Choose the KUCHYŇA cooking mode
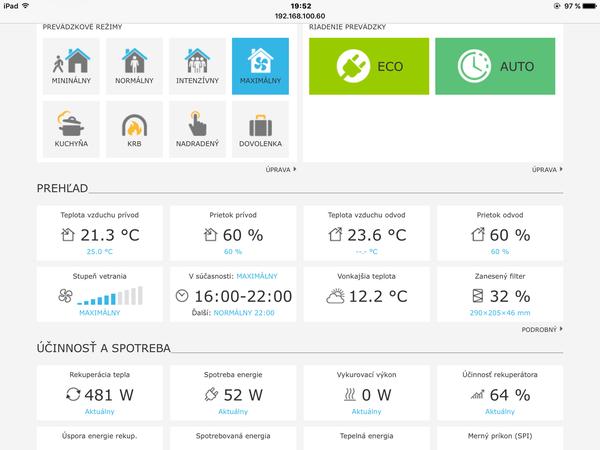Screen dimensions: 600x450 click(x=72, y=130)
